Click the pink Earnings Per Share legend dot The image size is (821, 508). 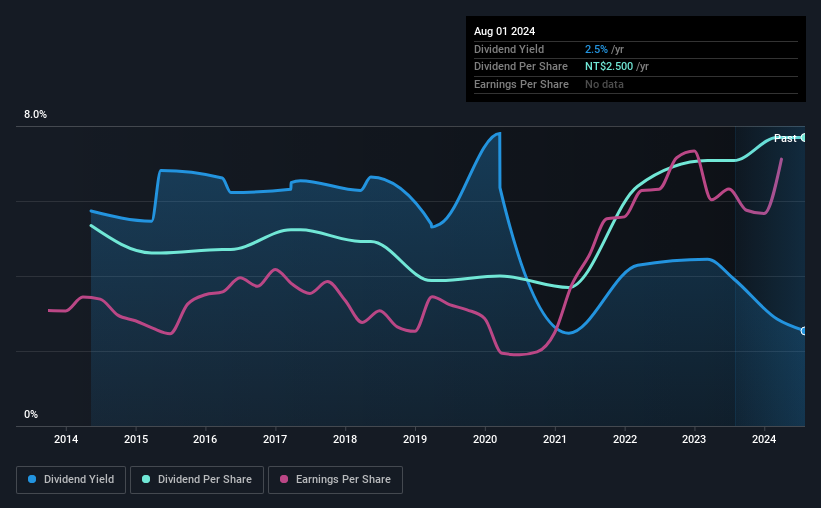[x=284, y=479]
